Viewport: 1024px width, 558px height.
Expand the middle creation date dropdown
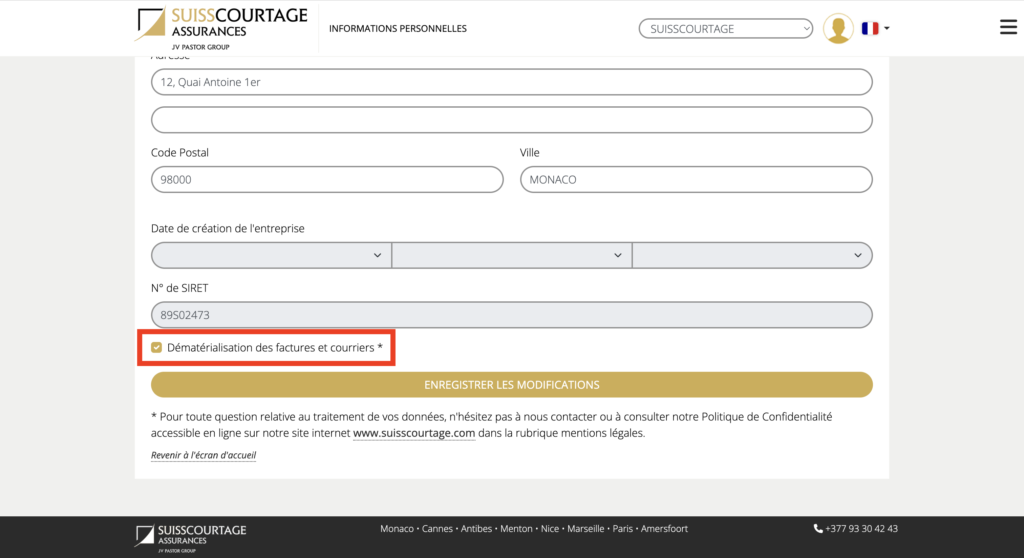[511, 255]
